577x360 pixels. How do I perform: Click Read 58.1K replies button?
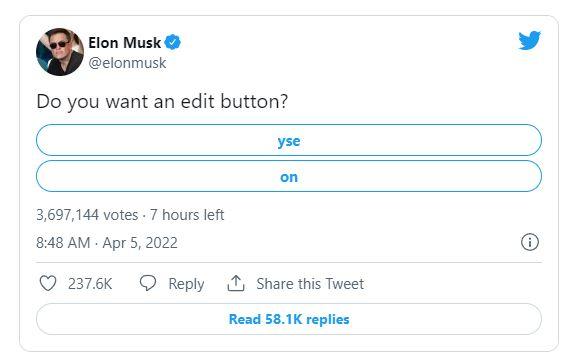289,319
